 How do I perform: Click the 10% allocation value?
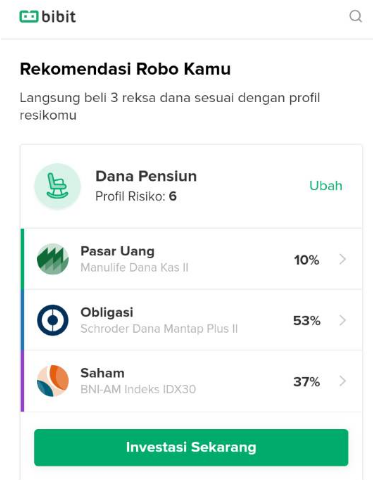pos(306,260)
